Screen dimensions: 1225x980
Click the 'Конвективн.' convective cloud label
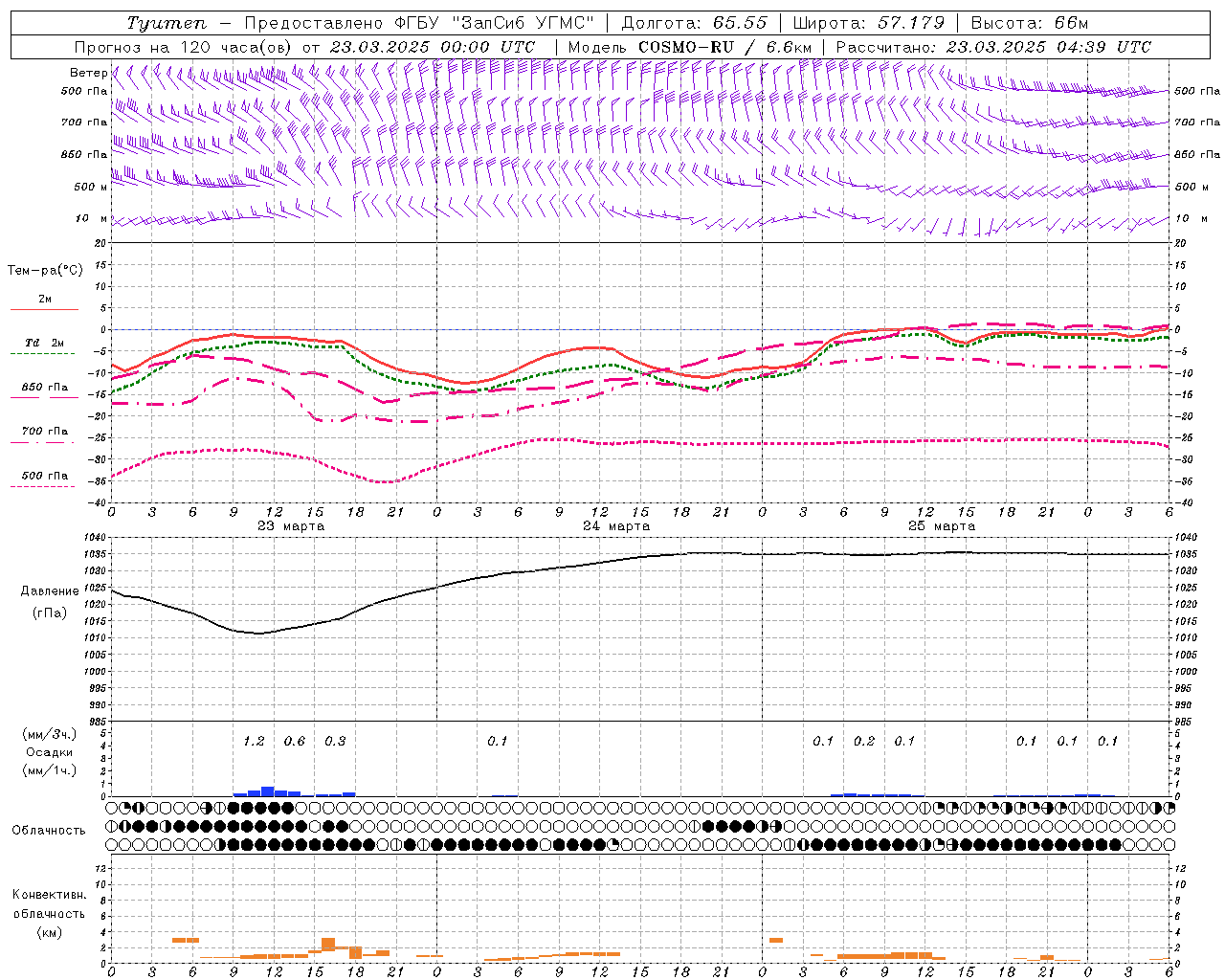[50, 895]
